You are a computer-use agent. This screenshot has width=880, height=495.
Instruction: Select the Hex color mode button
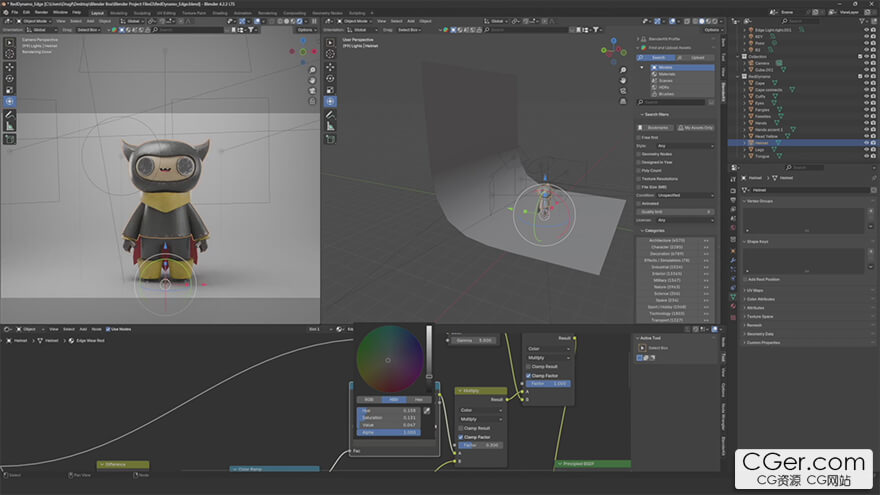coord(419,400)
